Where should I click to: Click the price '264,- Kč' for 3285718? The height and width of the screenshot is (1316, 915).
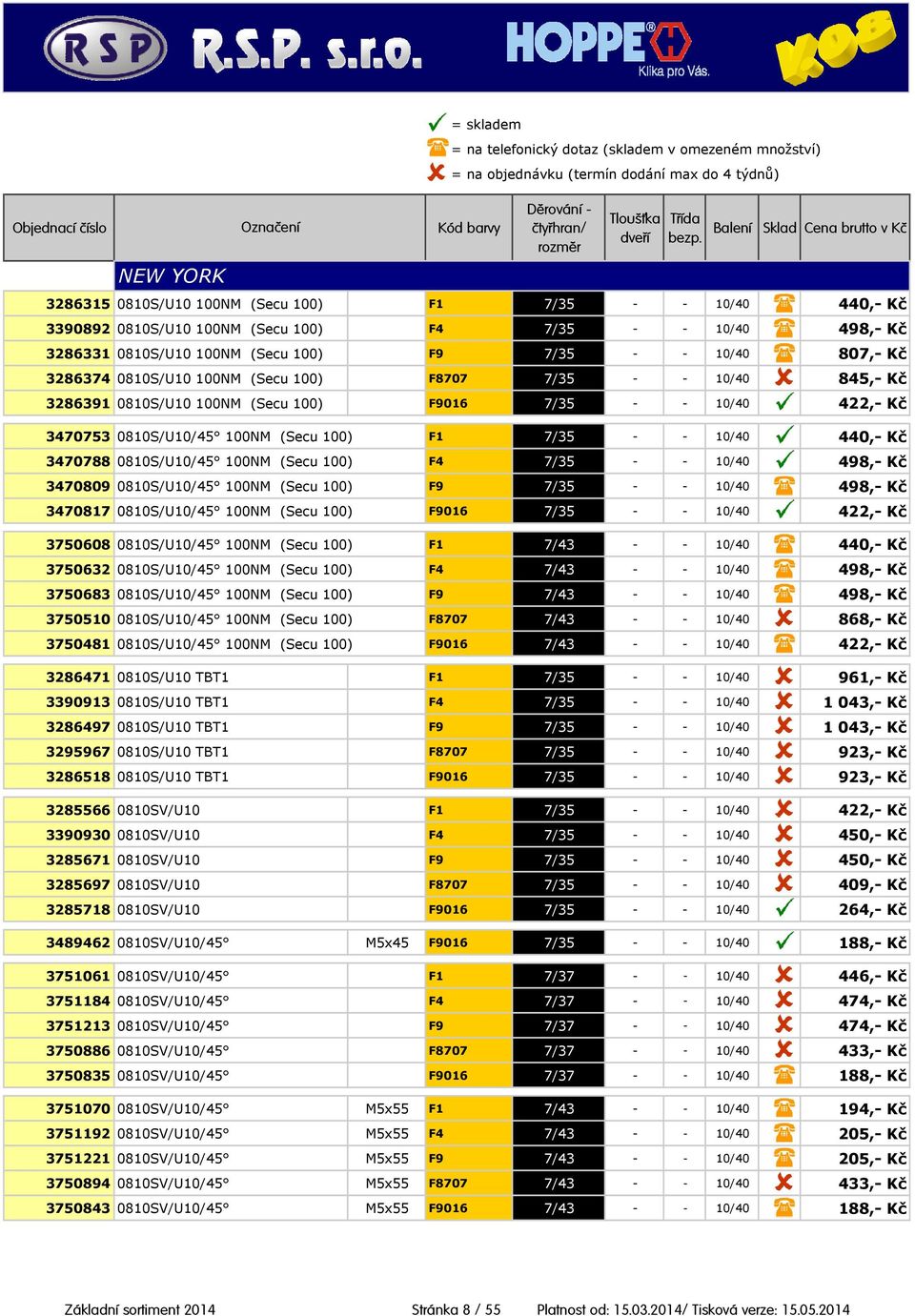(872, 909)
